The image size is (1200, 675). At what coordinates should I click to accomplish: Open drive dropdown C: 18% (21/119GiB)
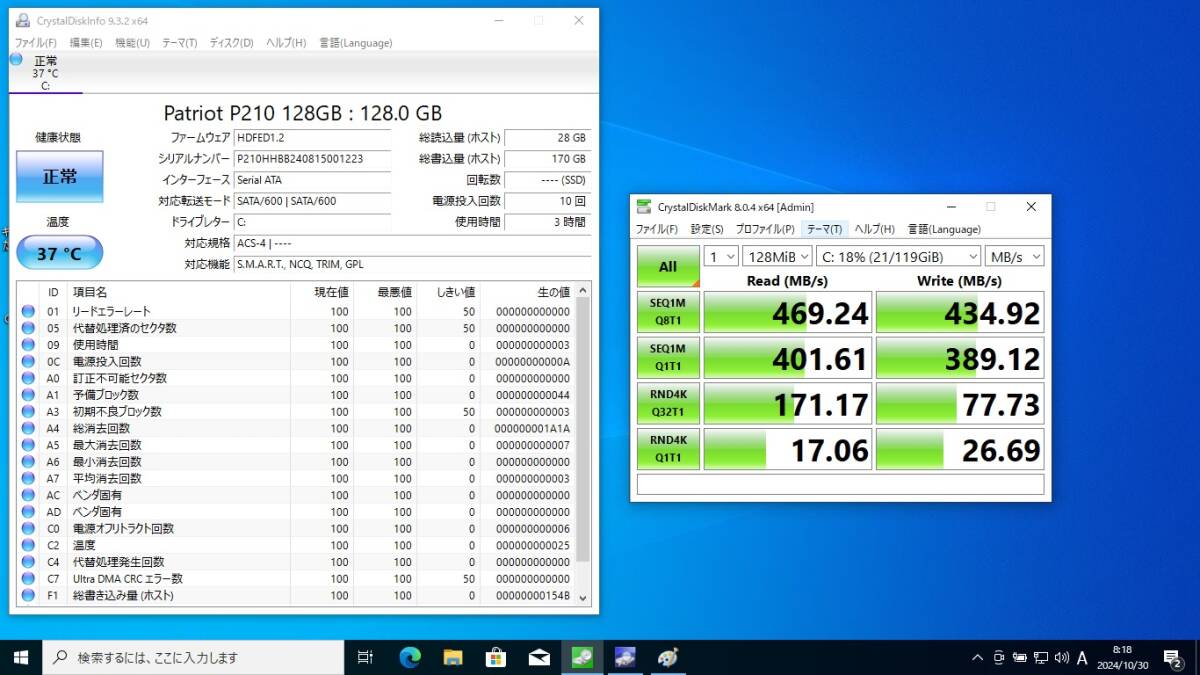click(x=898, y=257)
